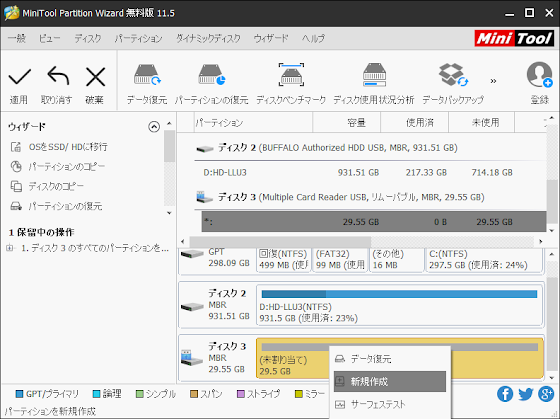The width and height of the screenshot is (560, 419).
Task: Open the General (一般) menu
Action: coord(17,38)
